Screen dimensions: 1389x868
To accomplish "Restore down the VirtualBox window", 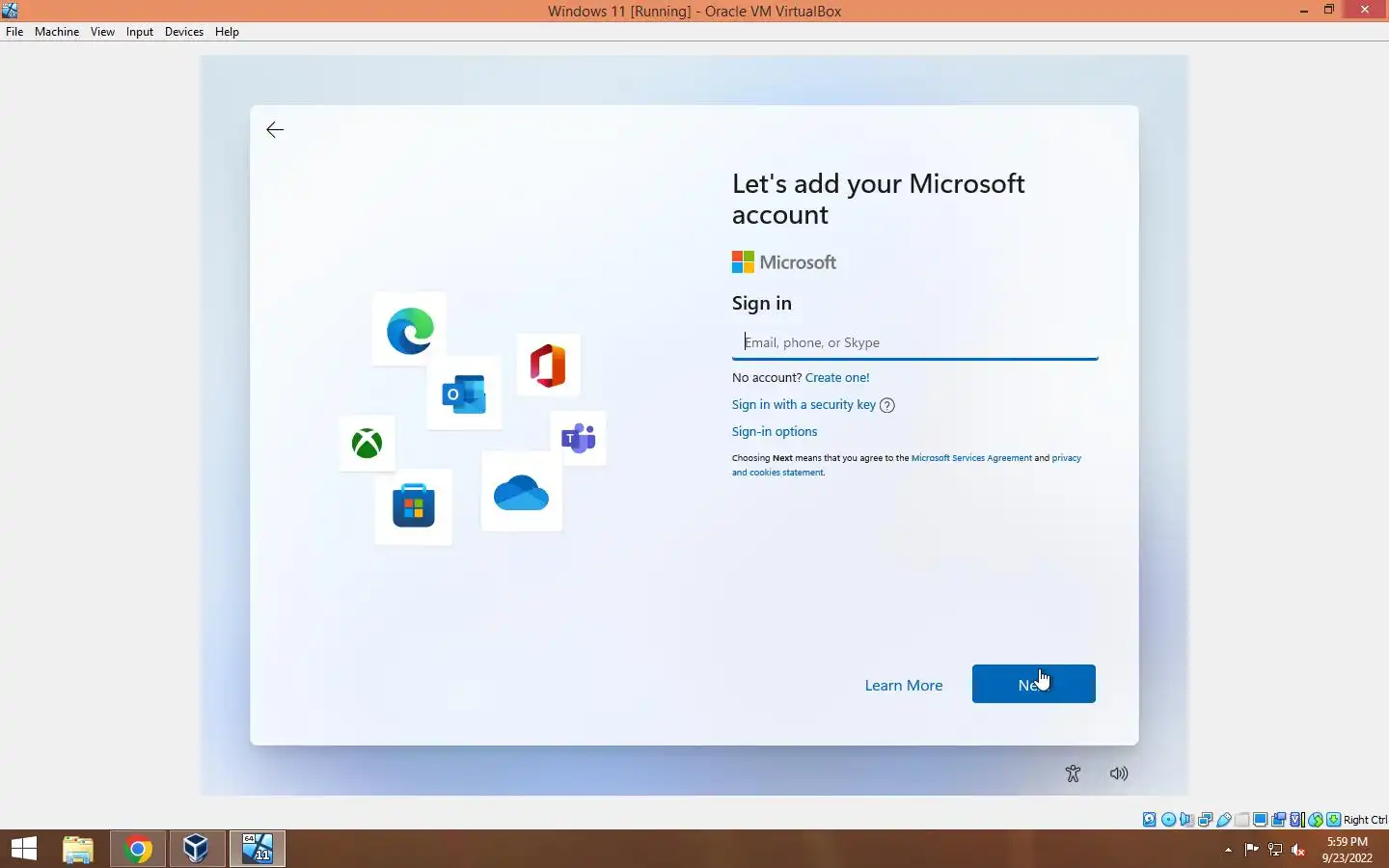I will click(1329, 10).
